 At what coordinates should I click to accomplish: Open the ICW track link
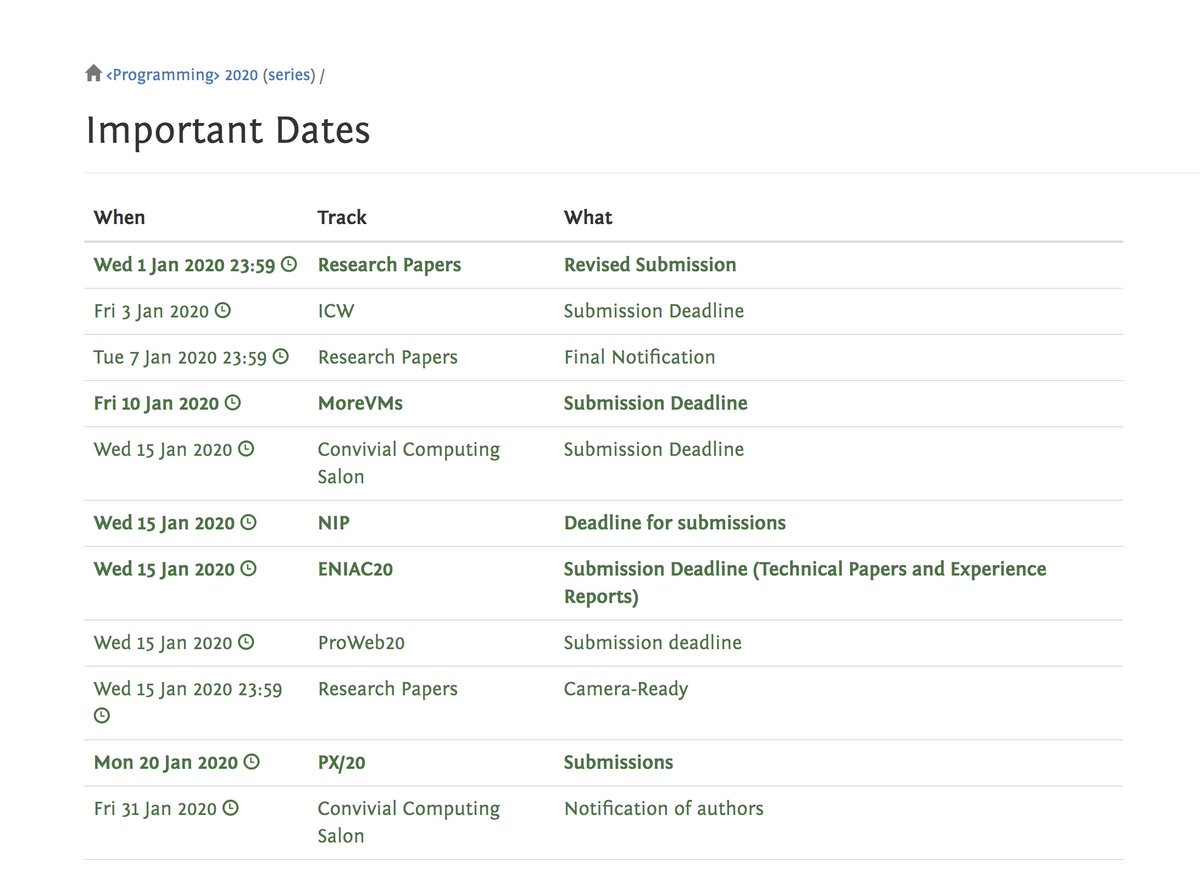(336, 311)
